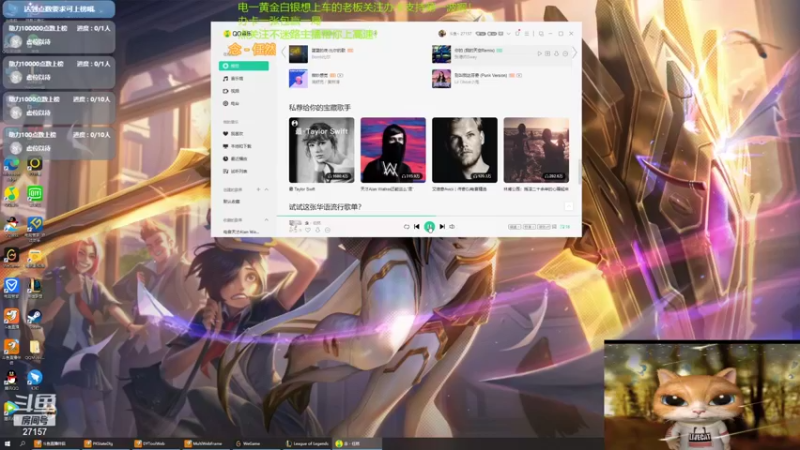800x450 pixels.
Task: Open more actions for highlighted Remix song
Action: (x=565, y=53)
